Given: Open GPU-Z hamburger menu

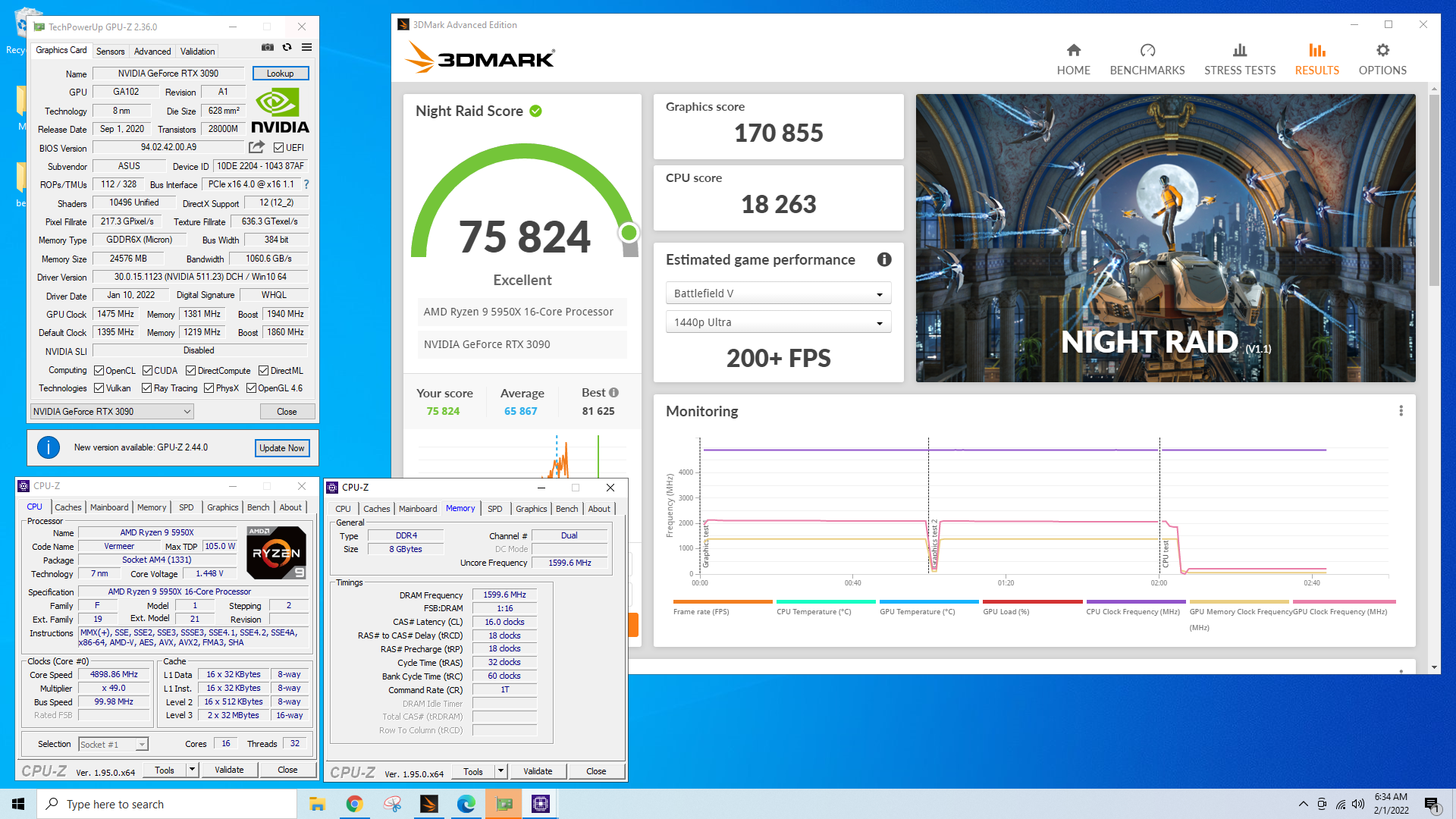Looking at the screenshot, I should click(306, 47).
